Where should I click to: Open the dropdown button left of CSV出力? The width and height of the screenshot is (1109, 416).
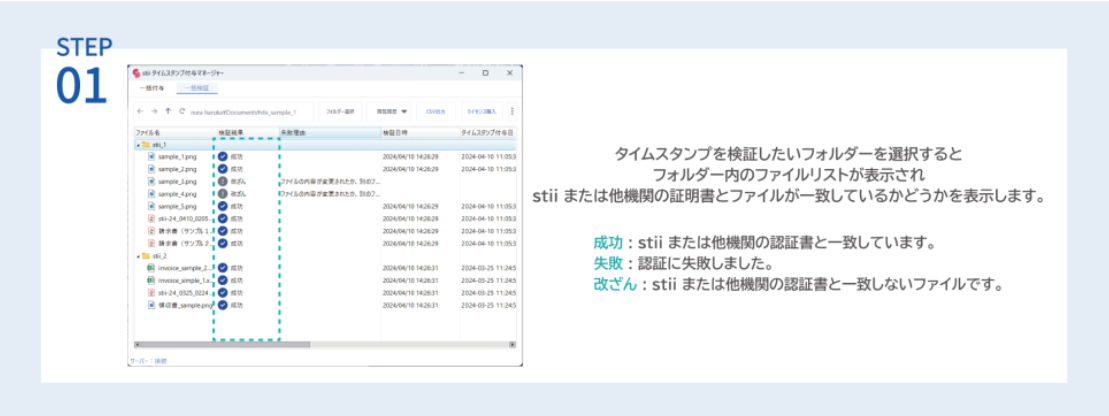pyautogui.click(x=389, y=111)
